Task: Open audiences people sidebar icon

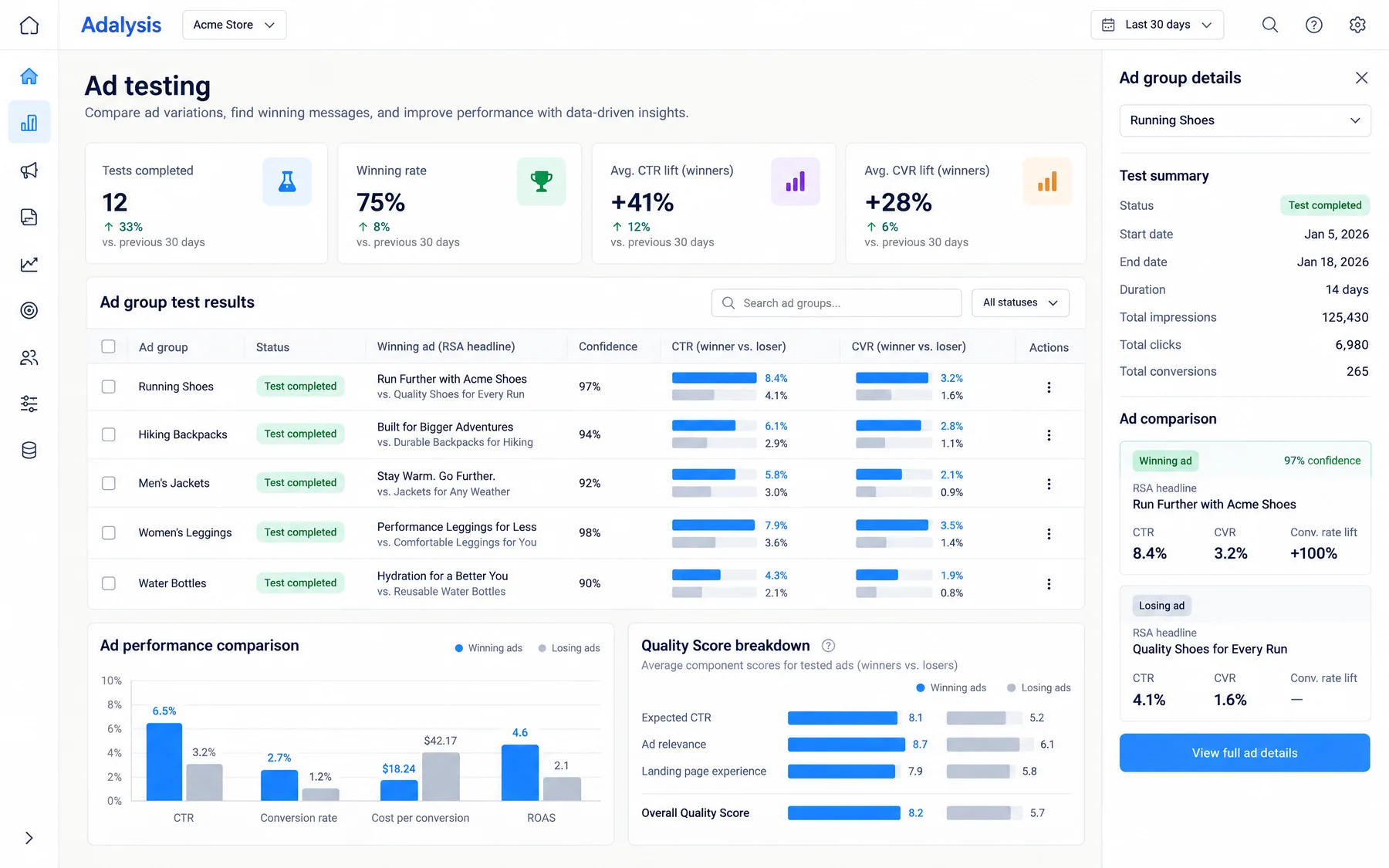Action: (x=29, y=357)
